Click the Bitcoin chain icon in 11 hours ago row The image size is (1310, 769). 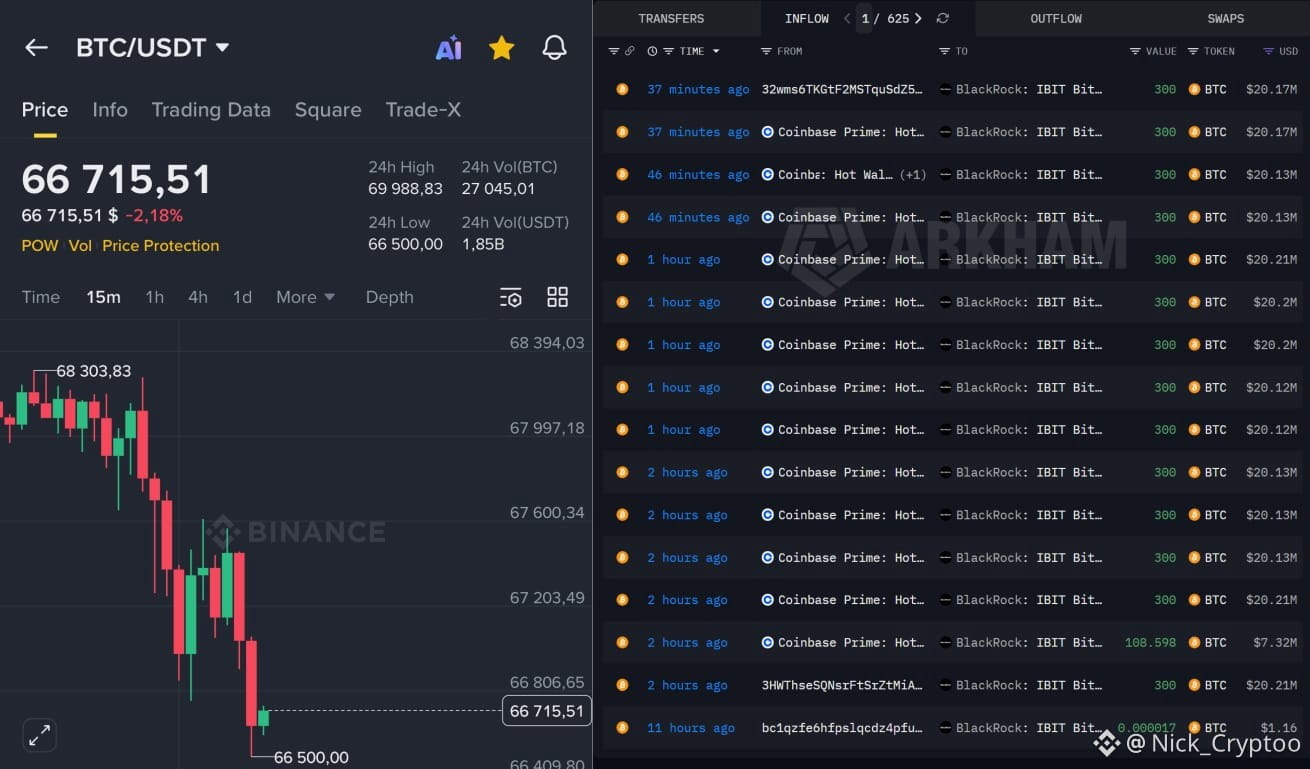[622, 728]
